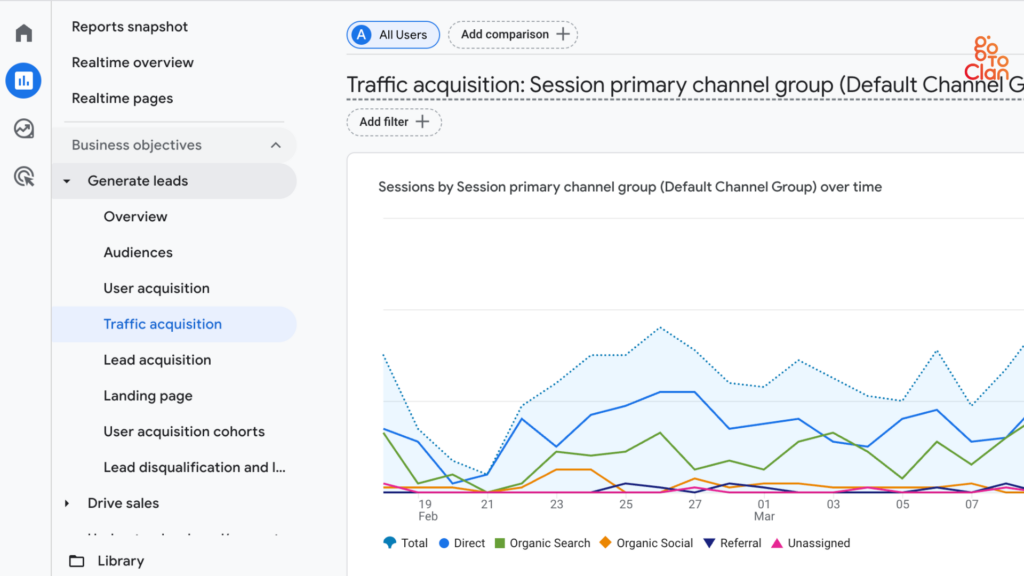This screenshot has height=576, width=1024.
Task: Click the Advertising icon on left rail
Action: pyautogui.click(x=23, y=176)
